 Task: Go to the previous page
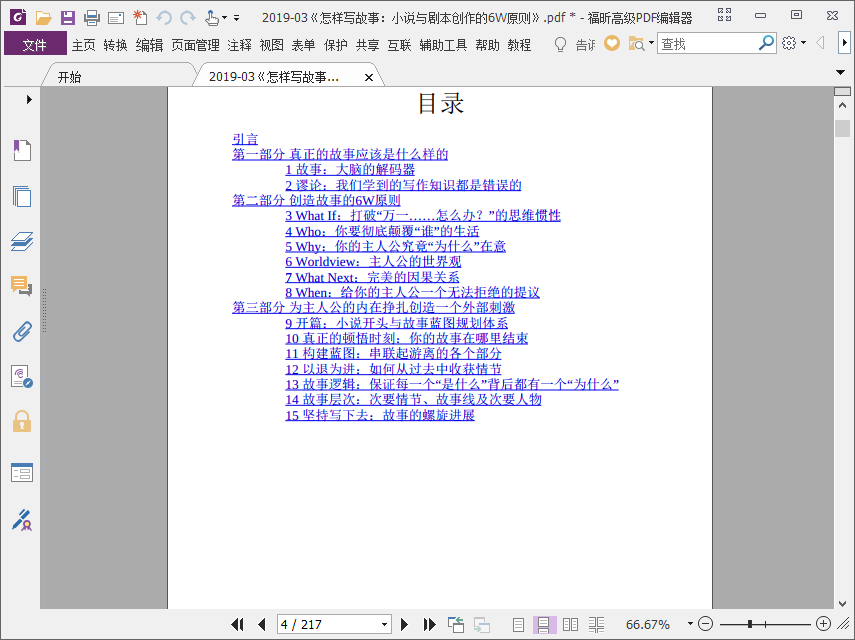[262, 624]
